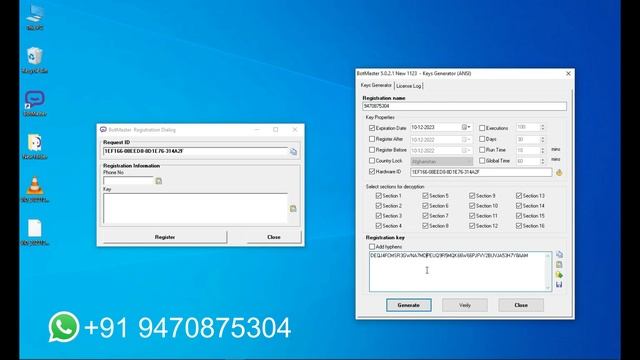Click Close button in Registration Dialog

(274, 237)
